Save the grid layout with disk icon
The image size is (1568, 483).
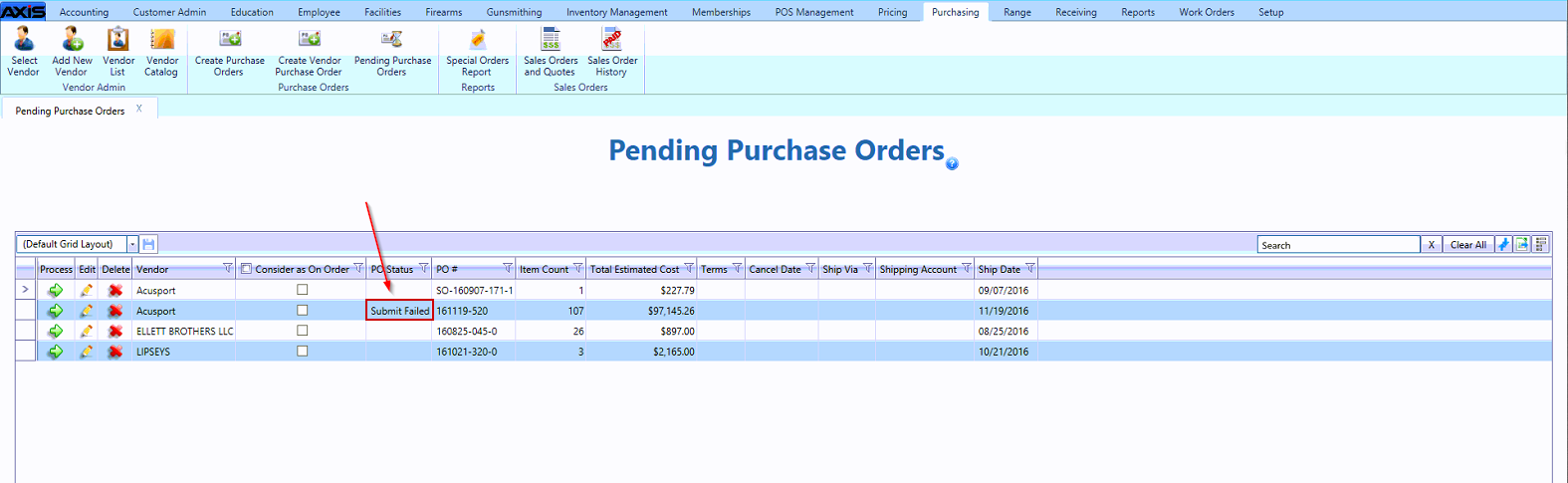coord(148,244)
